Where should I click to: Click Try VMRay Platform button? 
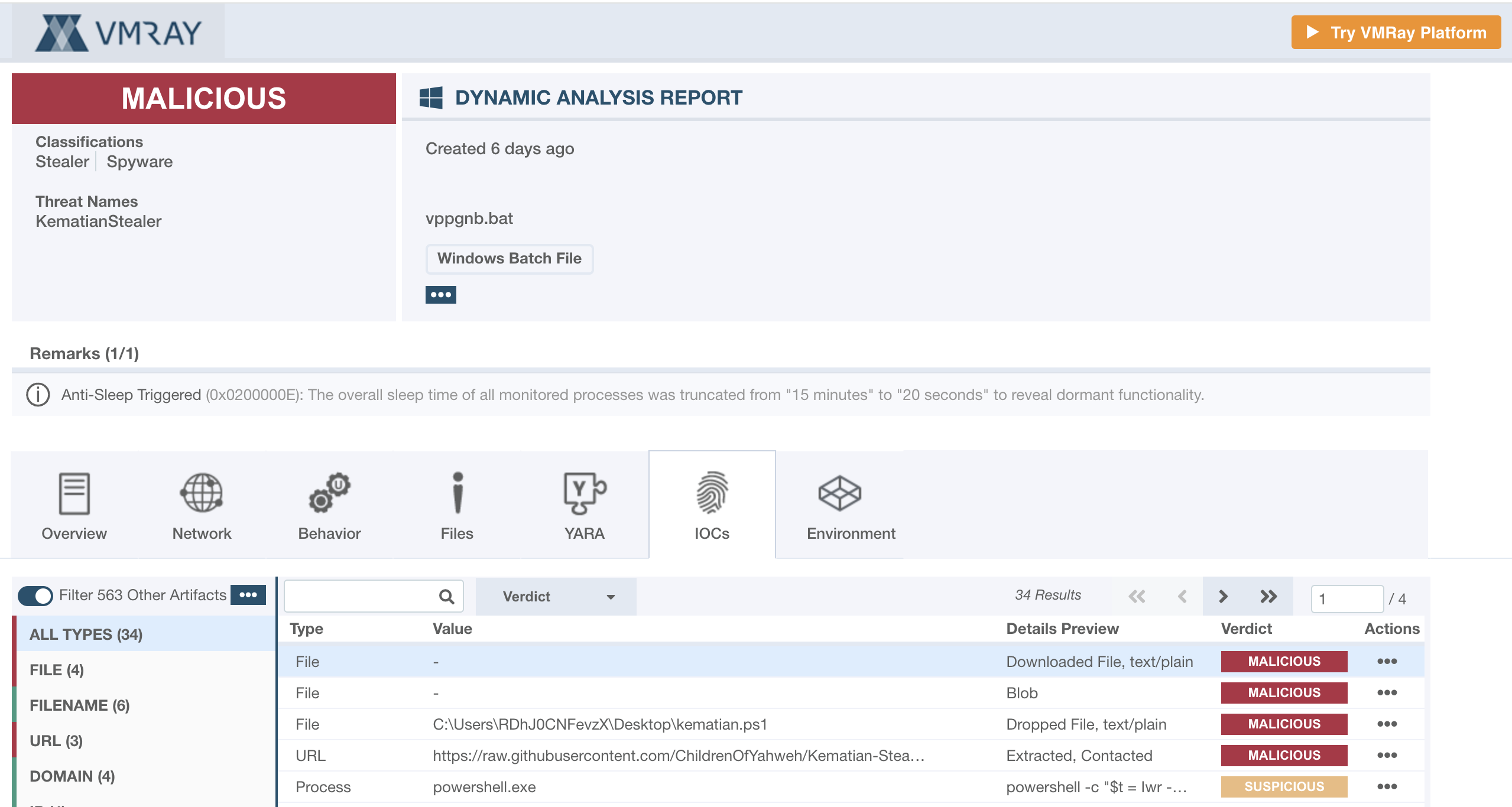1396,32
